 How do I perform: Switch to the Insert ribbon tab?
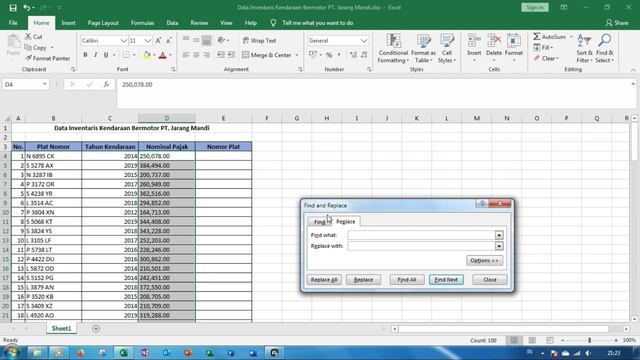point(68,23)
